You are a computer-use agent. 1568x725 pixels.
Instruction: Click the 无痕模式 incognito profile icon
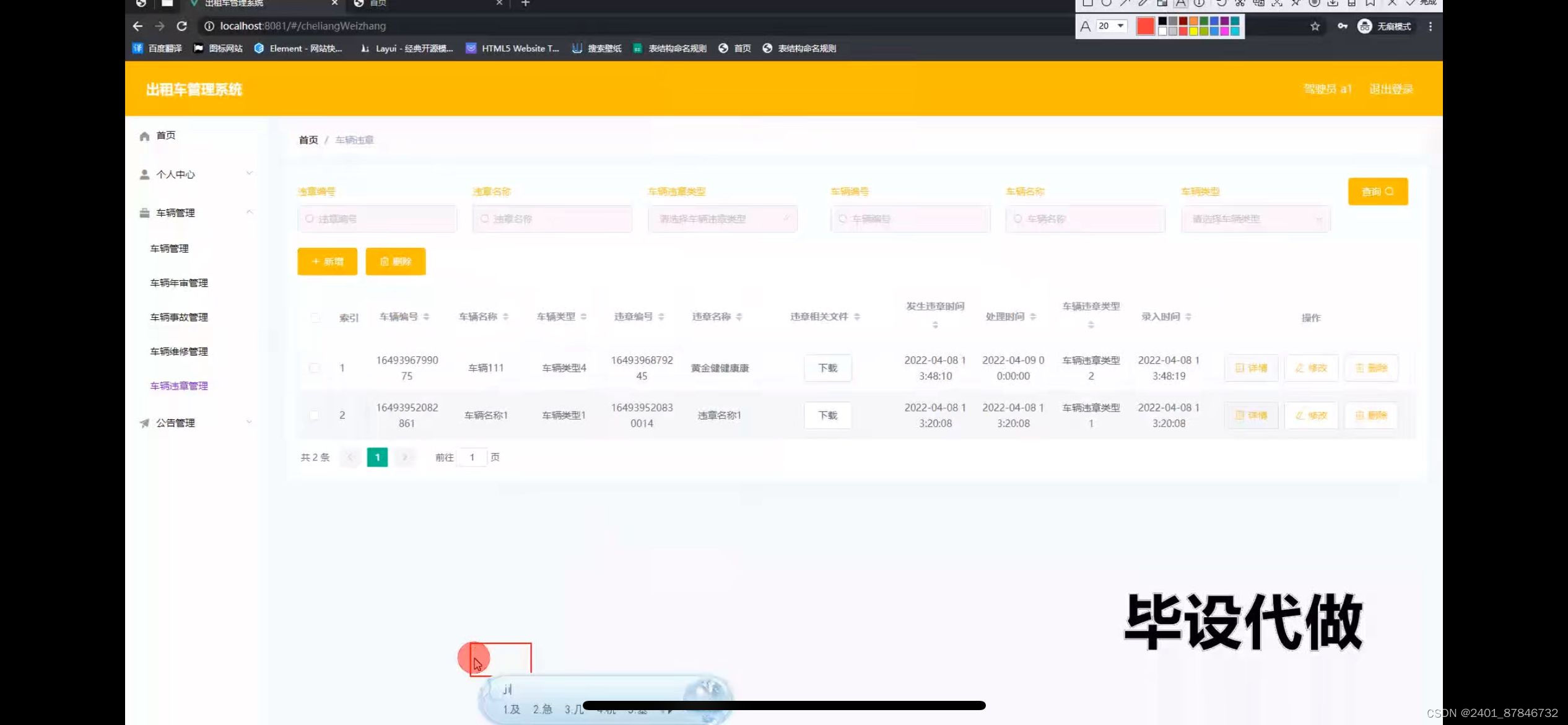coord(1364,26)
